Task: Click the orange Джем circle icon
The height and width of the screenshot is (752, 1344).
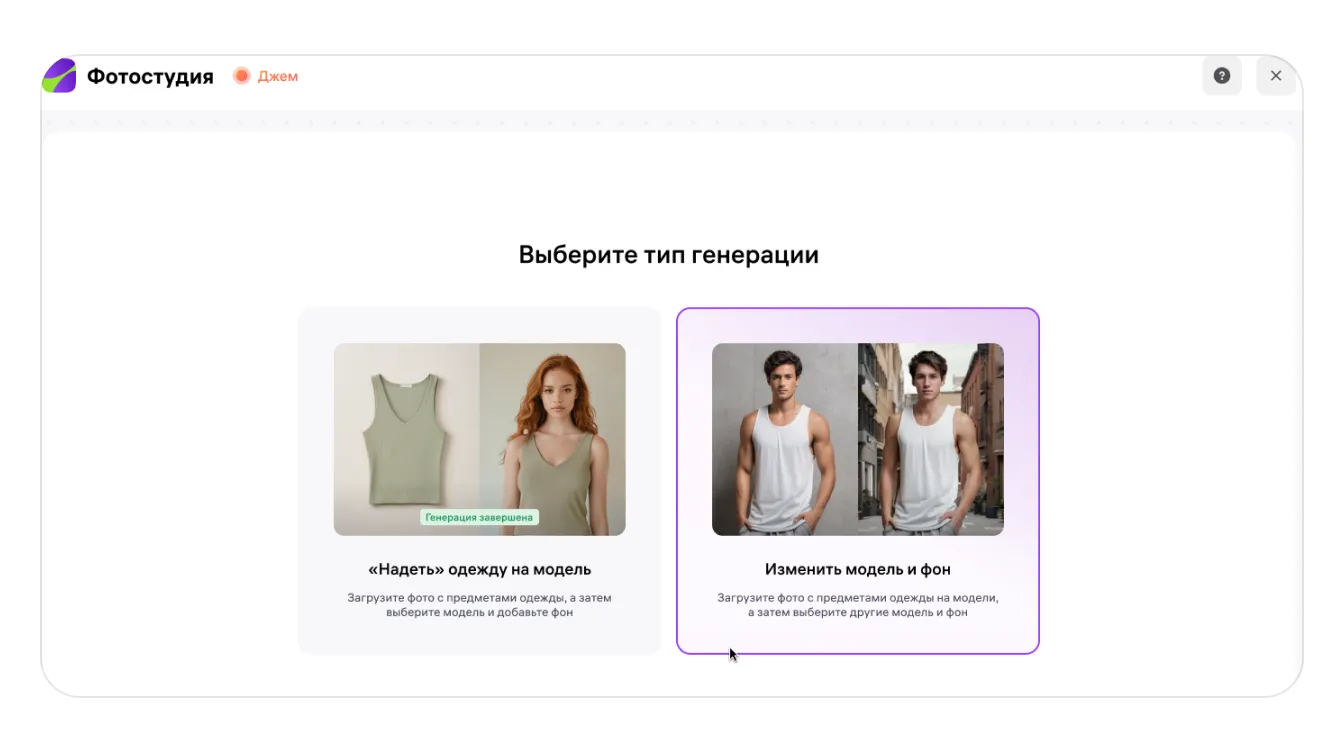Action: [x=241, y=76]
